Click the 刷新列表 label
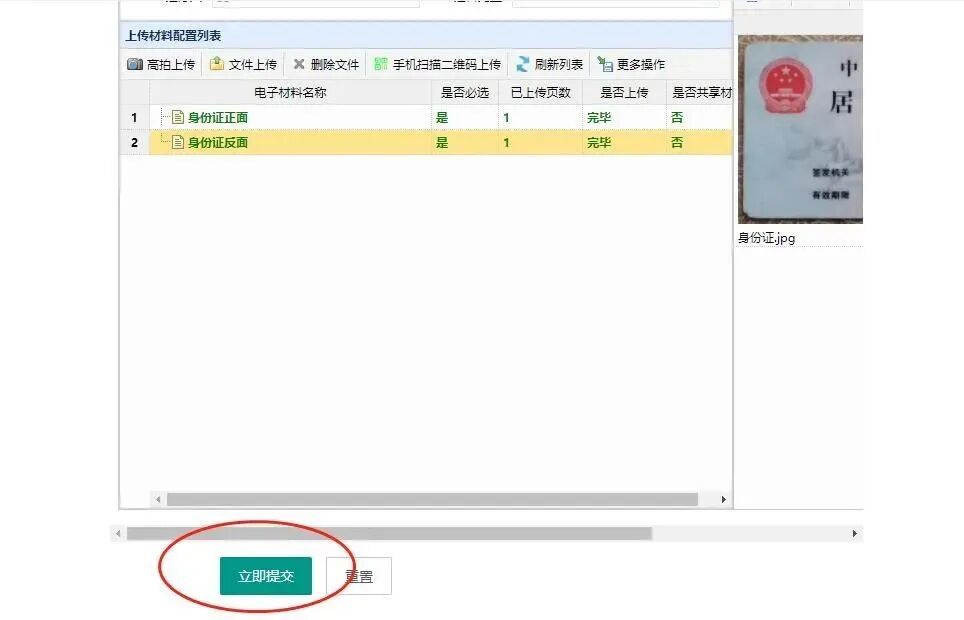The width and height of the screenshot is (964, 620). click(558, 65)
